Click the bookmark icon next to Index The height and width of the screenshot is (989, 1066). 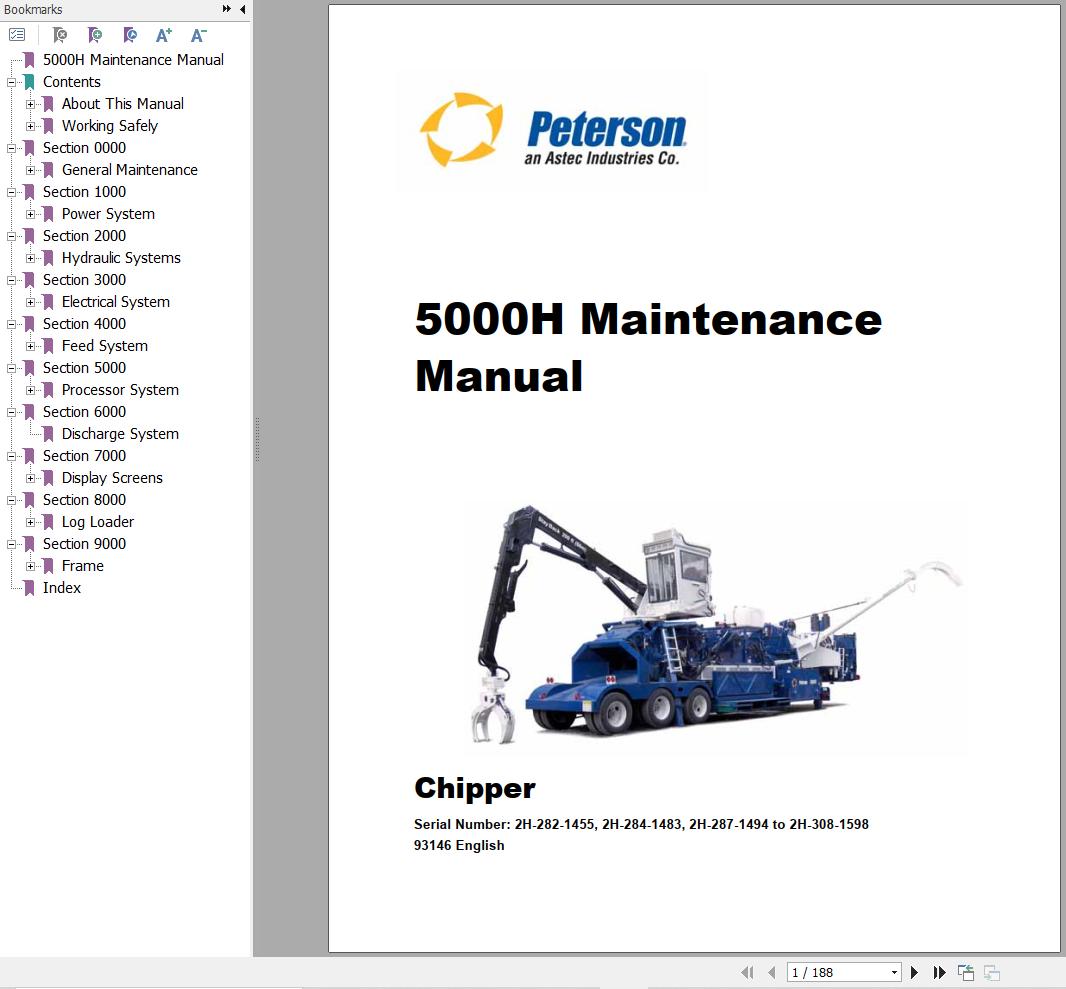tap(29, 588)
